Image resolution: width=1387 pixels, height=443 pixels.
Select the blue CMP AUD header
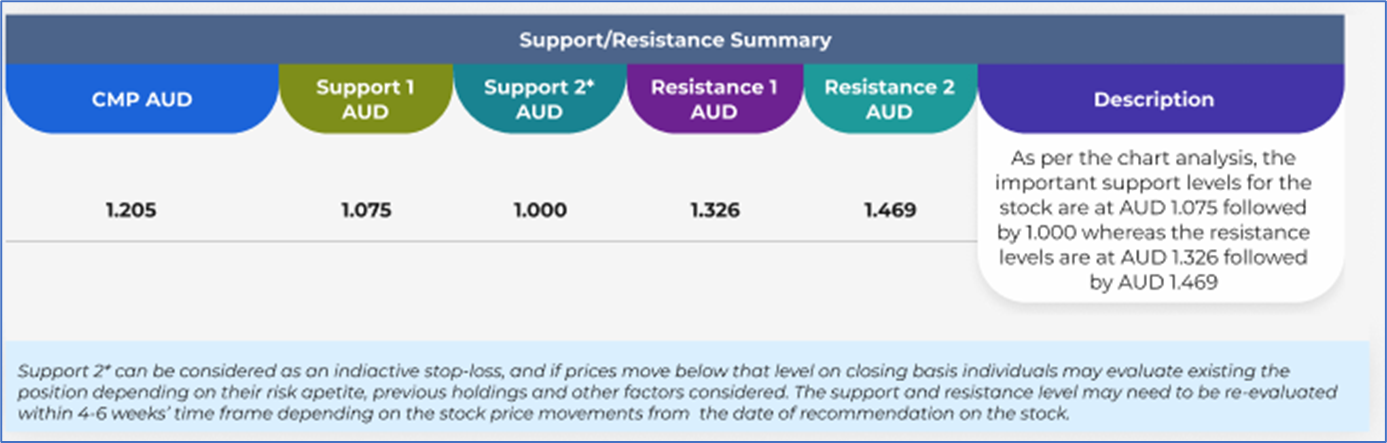pos(141,99)
